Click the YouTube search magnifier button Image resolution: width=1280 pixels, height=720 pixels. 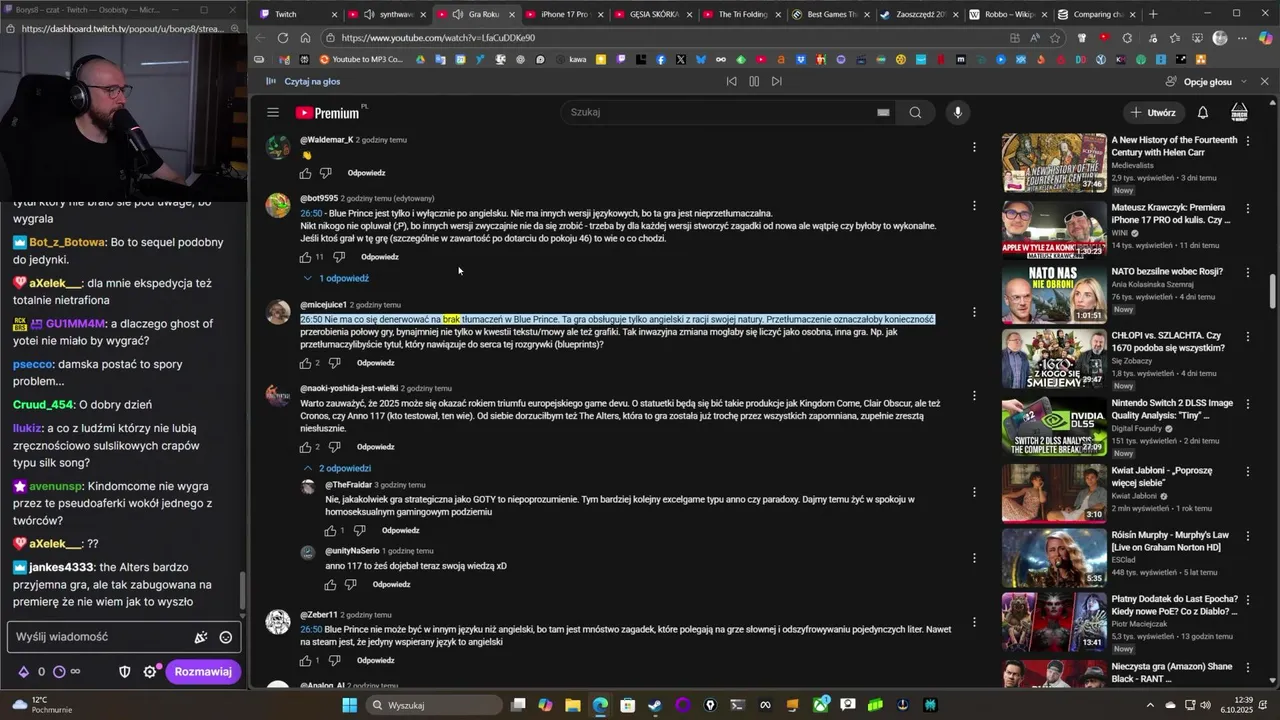coord(915,112)
